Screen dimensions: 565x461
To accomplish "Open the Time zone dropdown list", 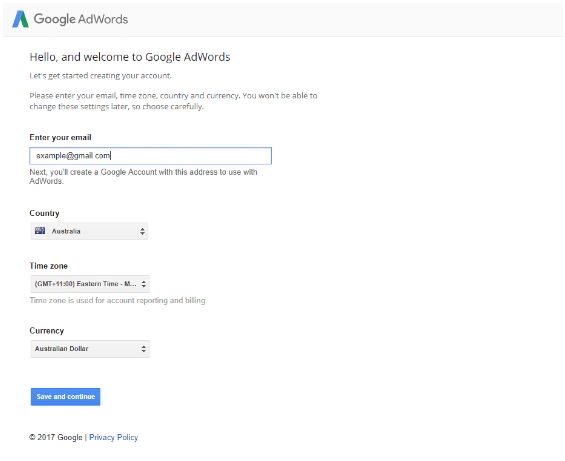I will coord(90,284).
